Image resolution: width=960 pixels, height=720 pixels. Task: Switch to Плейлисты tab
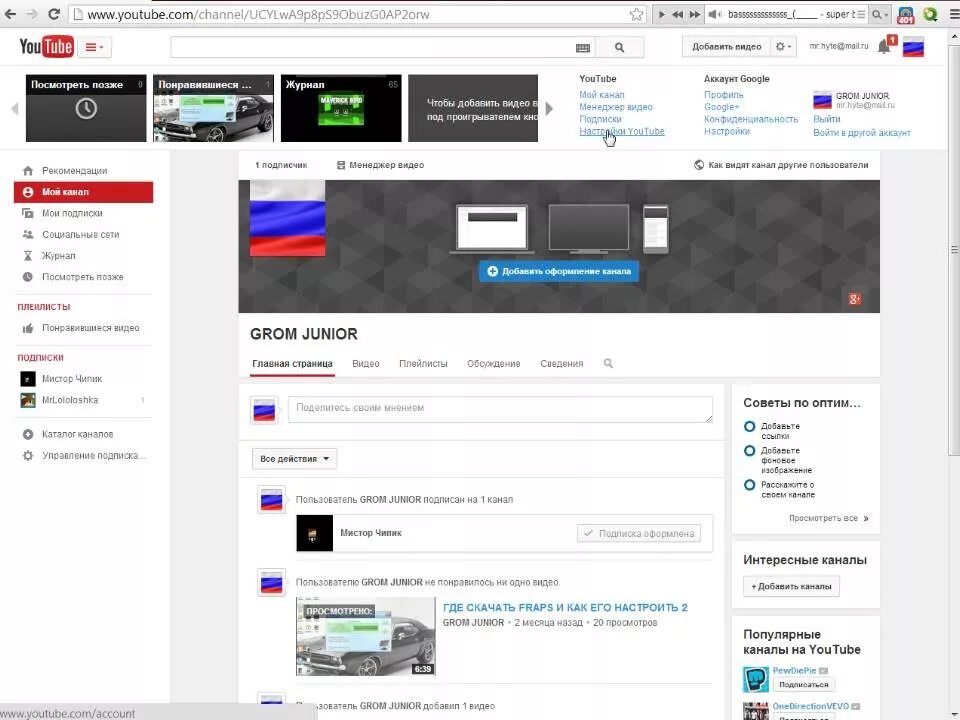pyautogui.click(x=423, y=364)
